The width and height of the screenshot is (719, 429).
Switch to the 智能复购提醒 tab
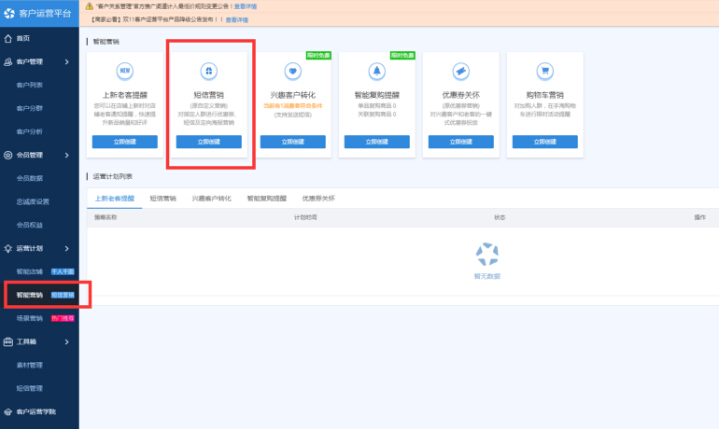point(265,198)
